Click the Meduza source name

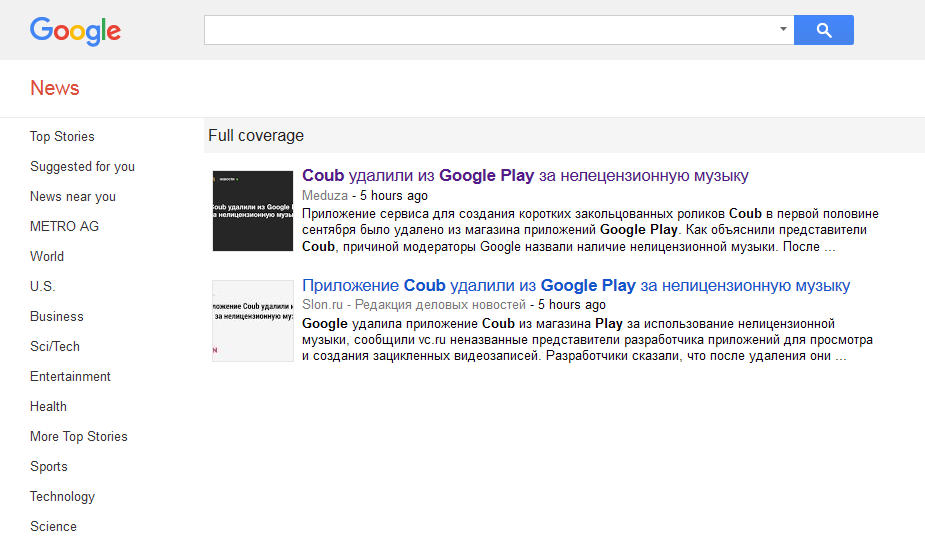[324, 195]
